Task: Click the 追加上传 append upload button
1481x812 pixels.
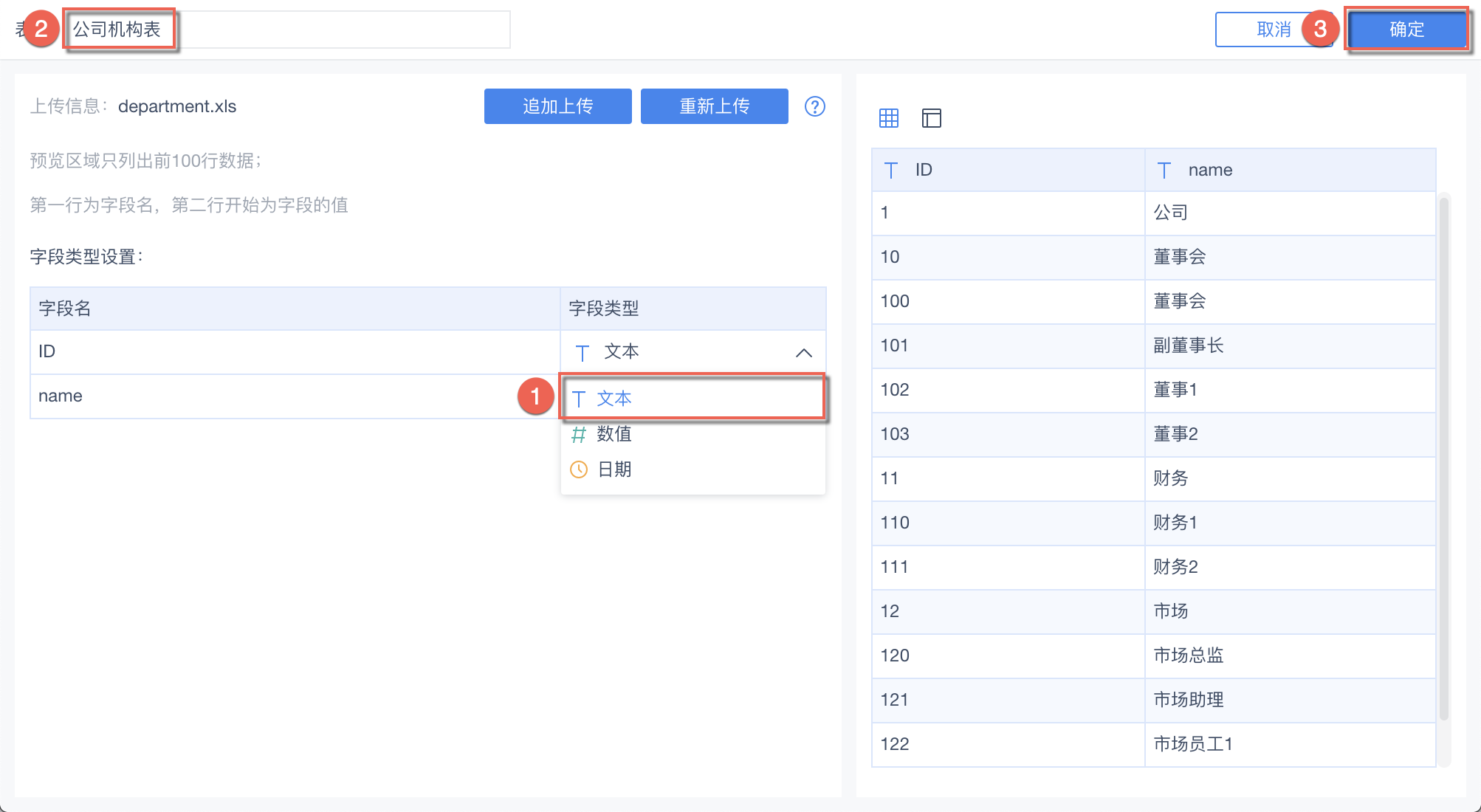Action: [x=557, y=106]
